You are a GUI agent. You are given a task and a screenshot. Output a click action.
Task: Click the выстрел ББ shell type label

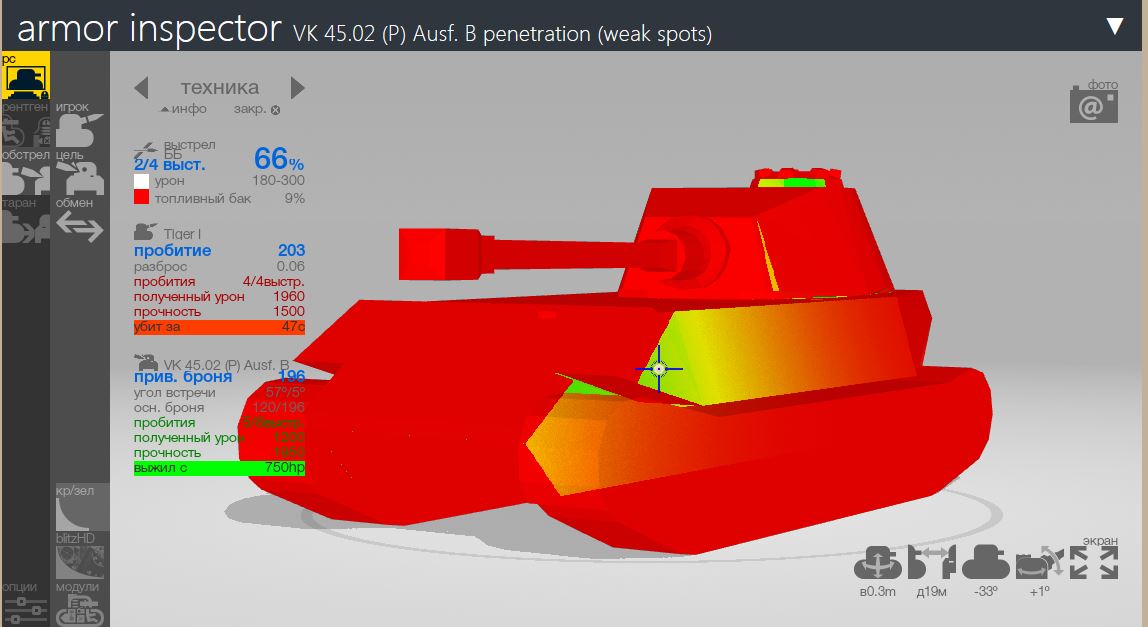(189, 149)
